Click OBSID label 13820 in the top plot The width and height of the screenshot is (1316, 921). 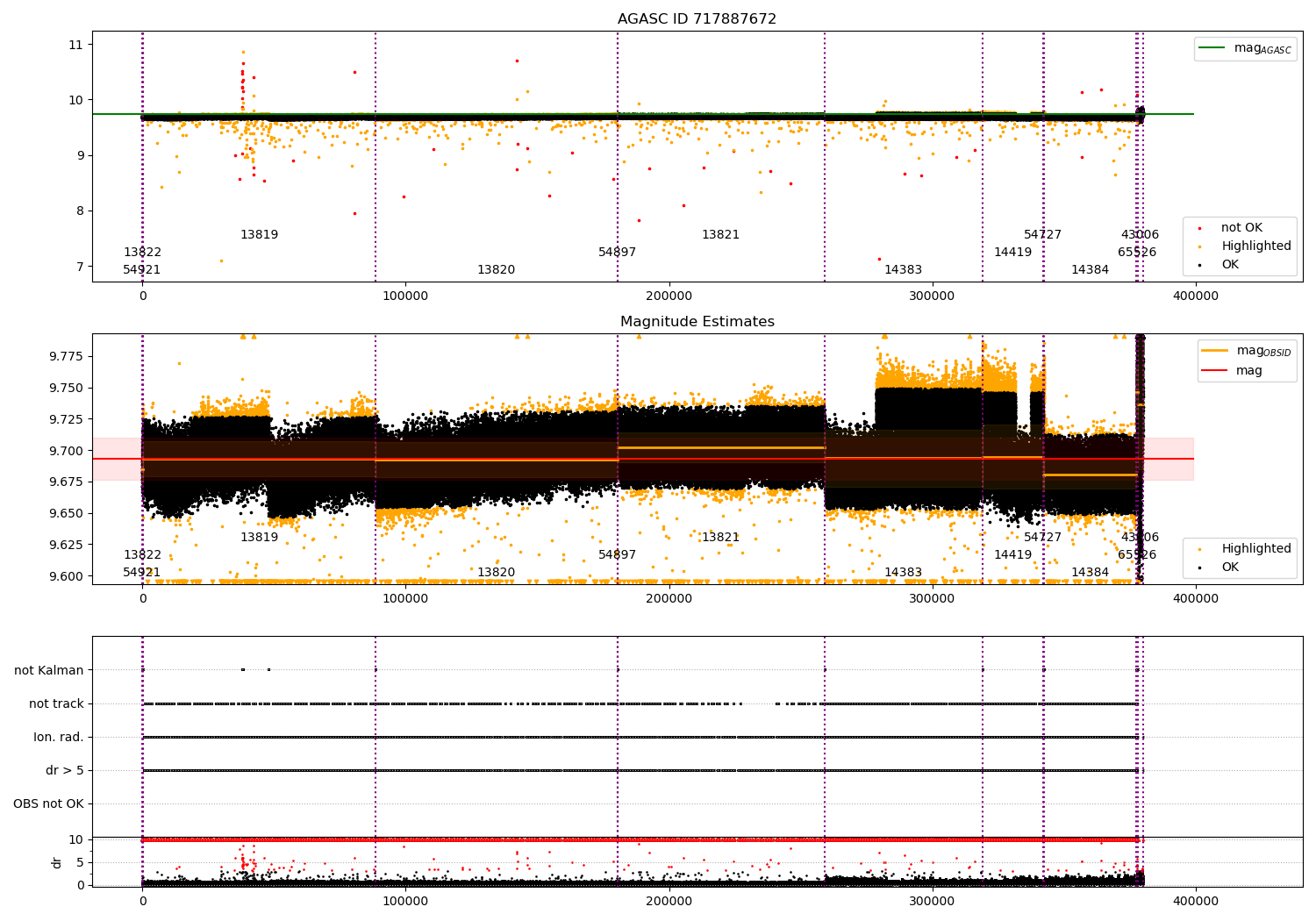pyautogui.click(x=496, y=270)
